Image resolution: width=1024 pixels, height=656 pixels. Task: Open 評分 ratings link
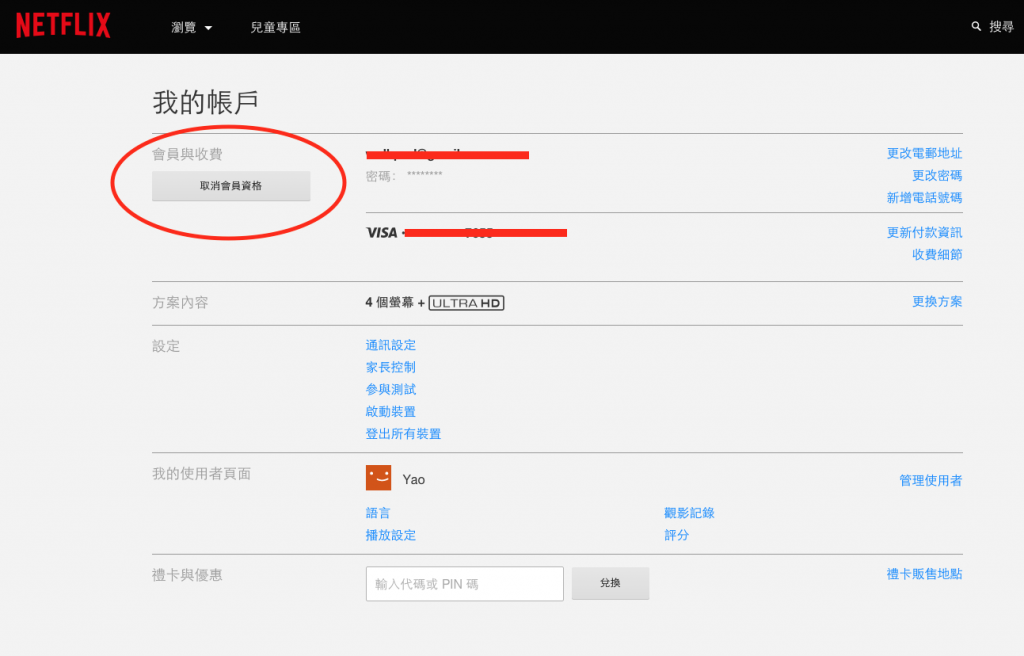pyautogui.click(x=677, y=535)
